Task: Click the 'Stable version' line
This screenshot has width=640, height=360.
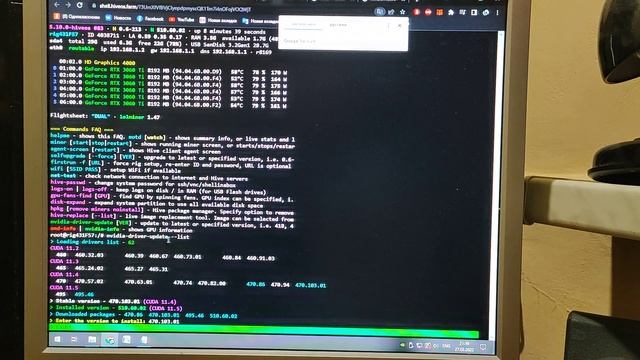Action: coord(113,301)
